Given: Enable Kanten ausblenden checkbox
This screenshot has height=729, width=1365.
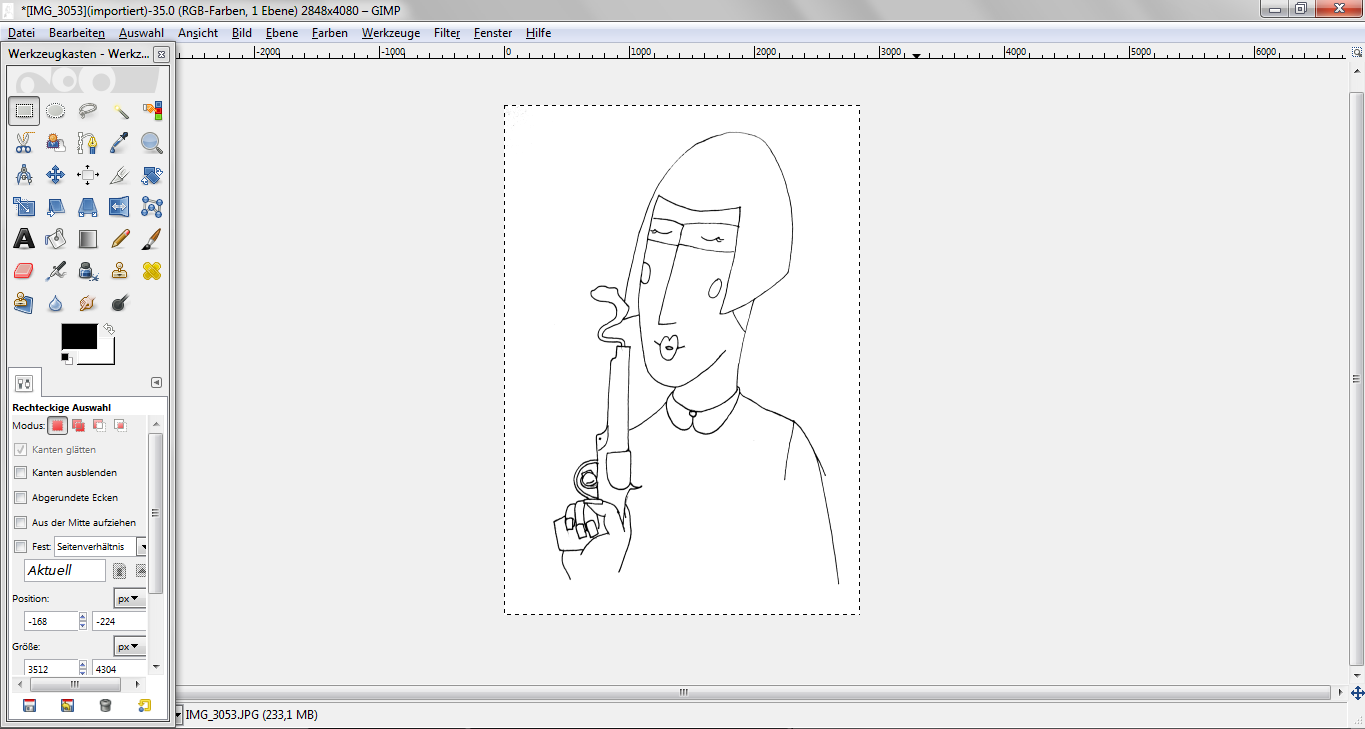Looking at the screenshot, I should click(x=20, y=473).
